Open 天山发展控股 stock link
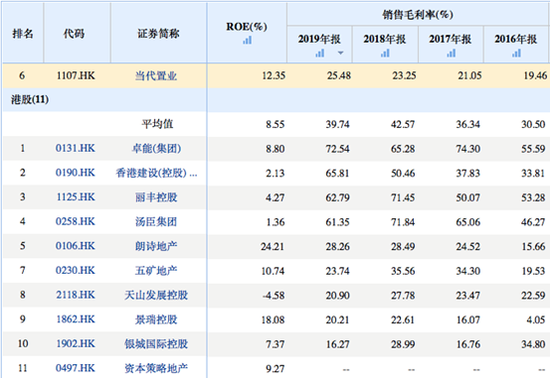This screenshot has height=378, width=550. (156, 295)
